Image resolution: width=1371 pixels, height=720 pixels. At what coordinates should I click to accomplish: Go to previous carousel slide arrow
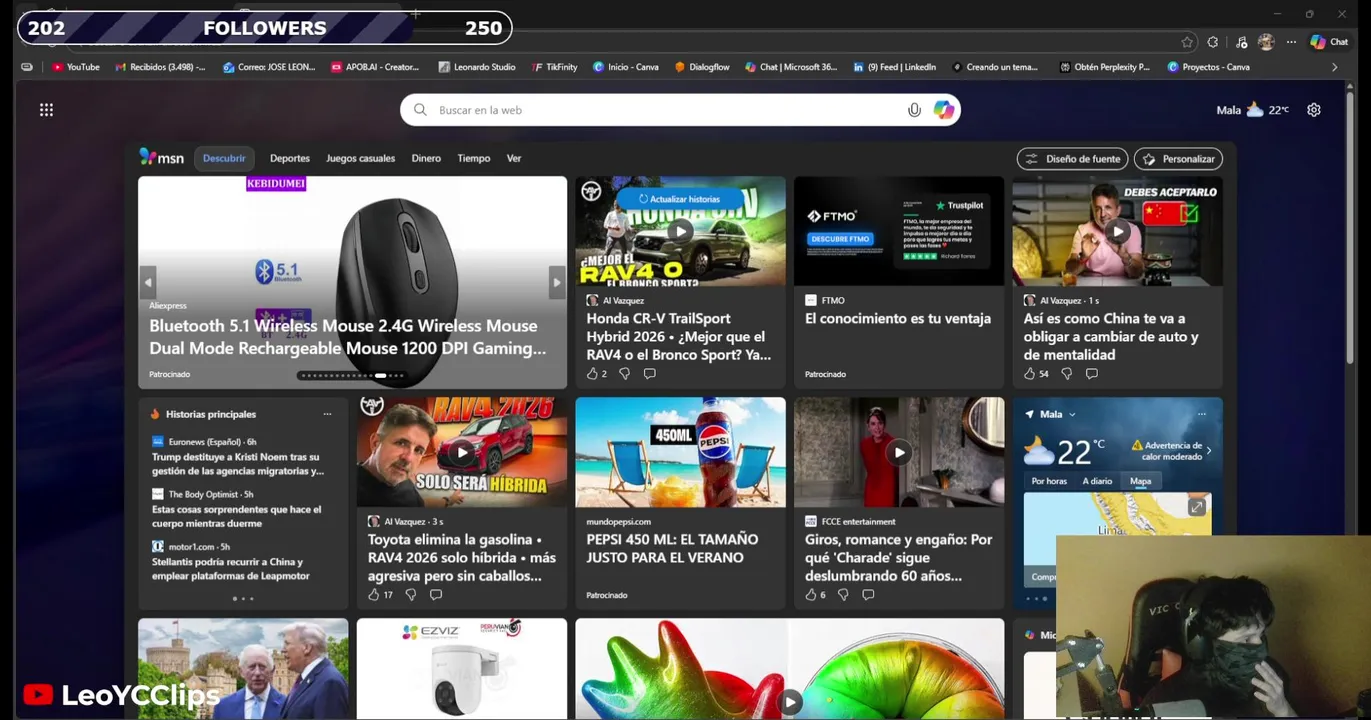point(148,282)
